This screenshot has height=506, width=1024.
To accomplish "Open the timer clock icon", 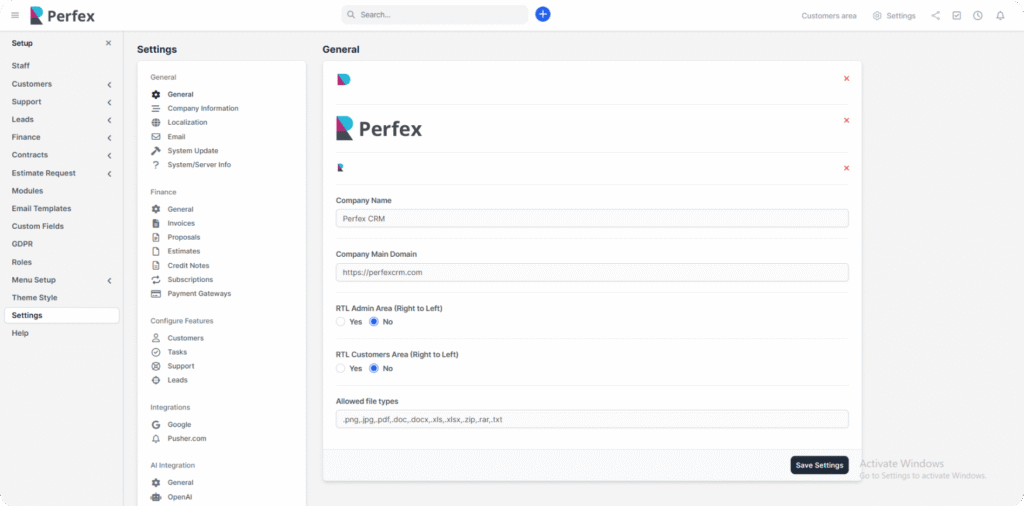I will 978,16.
